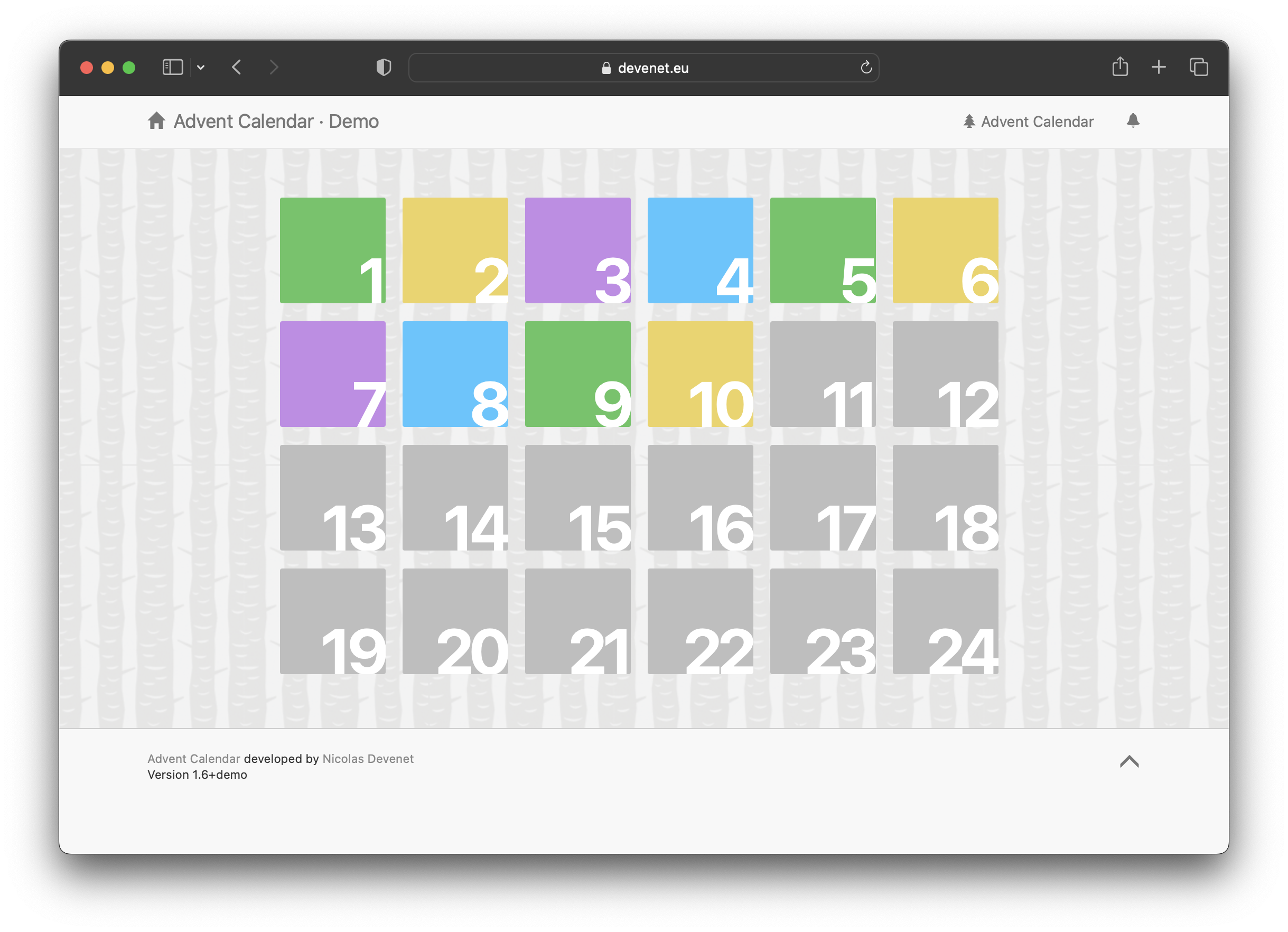1288x932 pixels.
Task: Click the Advent Calendar · Demo title
Action: [276, 122]
